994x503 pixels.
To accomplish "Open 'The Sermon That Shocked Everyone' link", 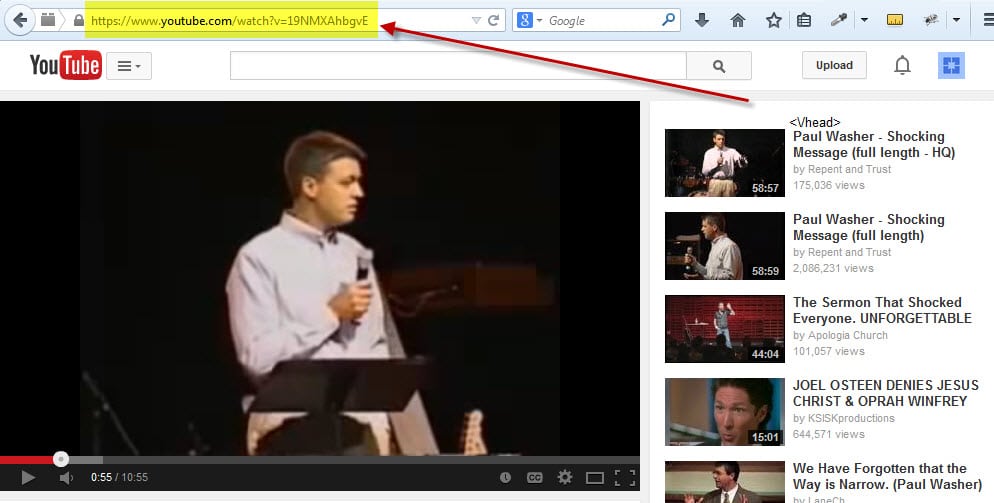I will (x=882, y=310).
